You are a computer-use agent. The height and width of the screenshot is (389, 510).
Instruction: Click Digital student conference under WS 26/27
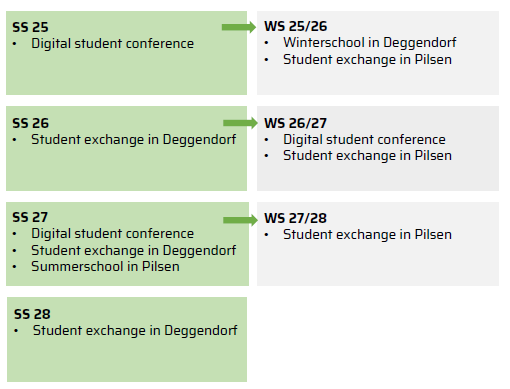tap(364, 140)
